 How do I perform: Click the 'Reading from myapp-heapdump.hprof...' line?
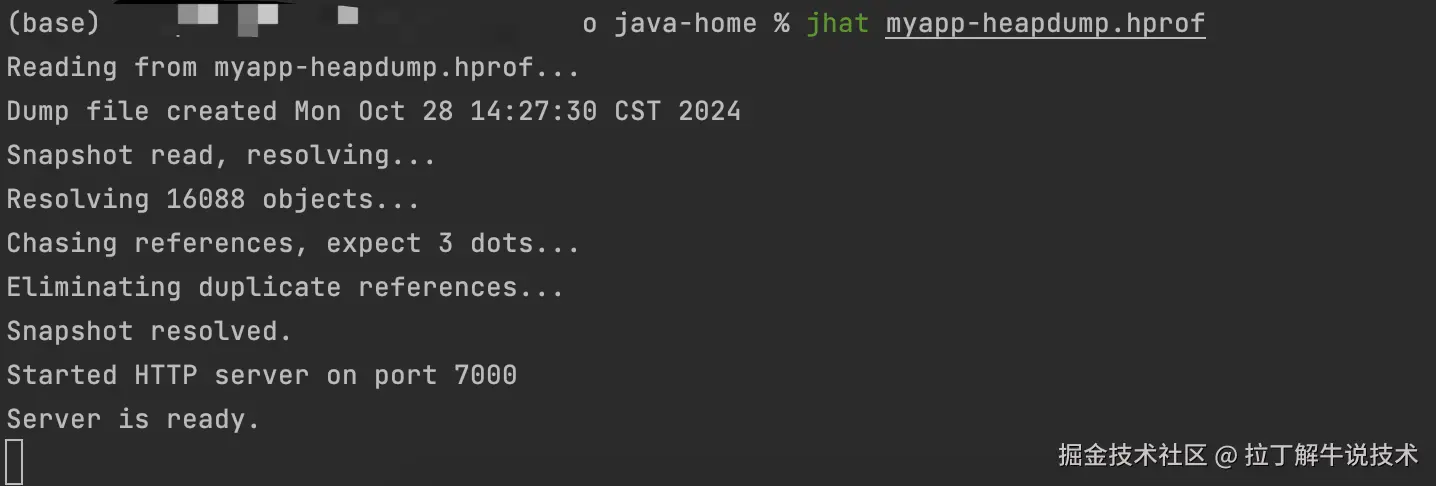[292, 67]
